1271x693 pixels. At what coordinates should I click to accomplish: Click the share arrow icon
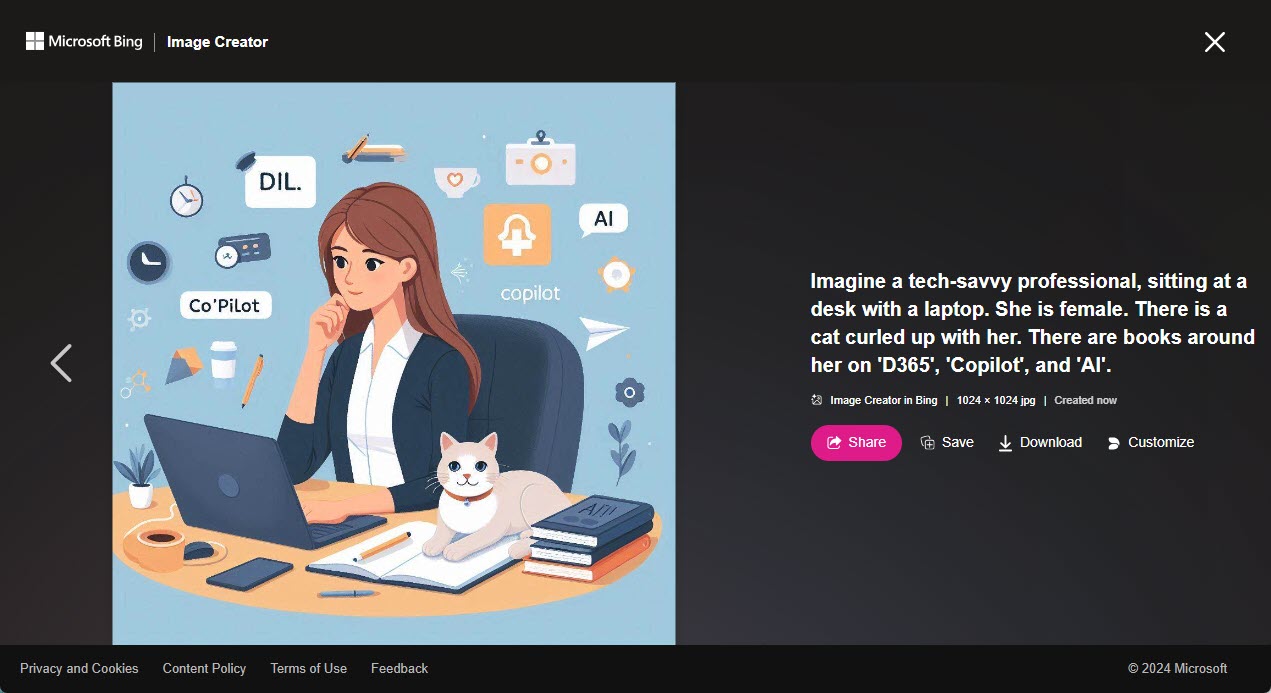[x=834, y=442]
